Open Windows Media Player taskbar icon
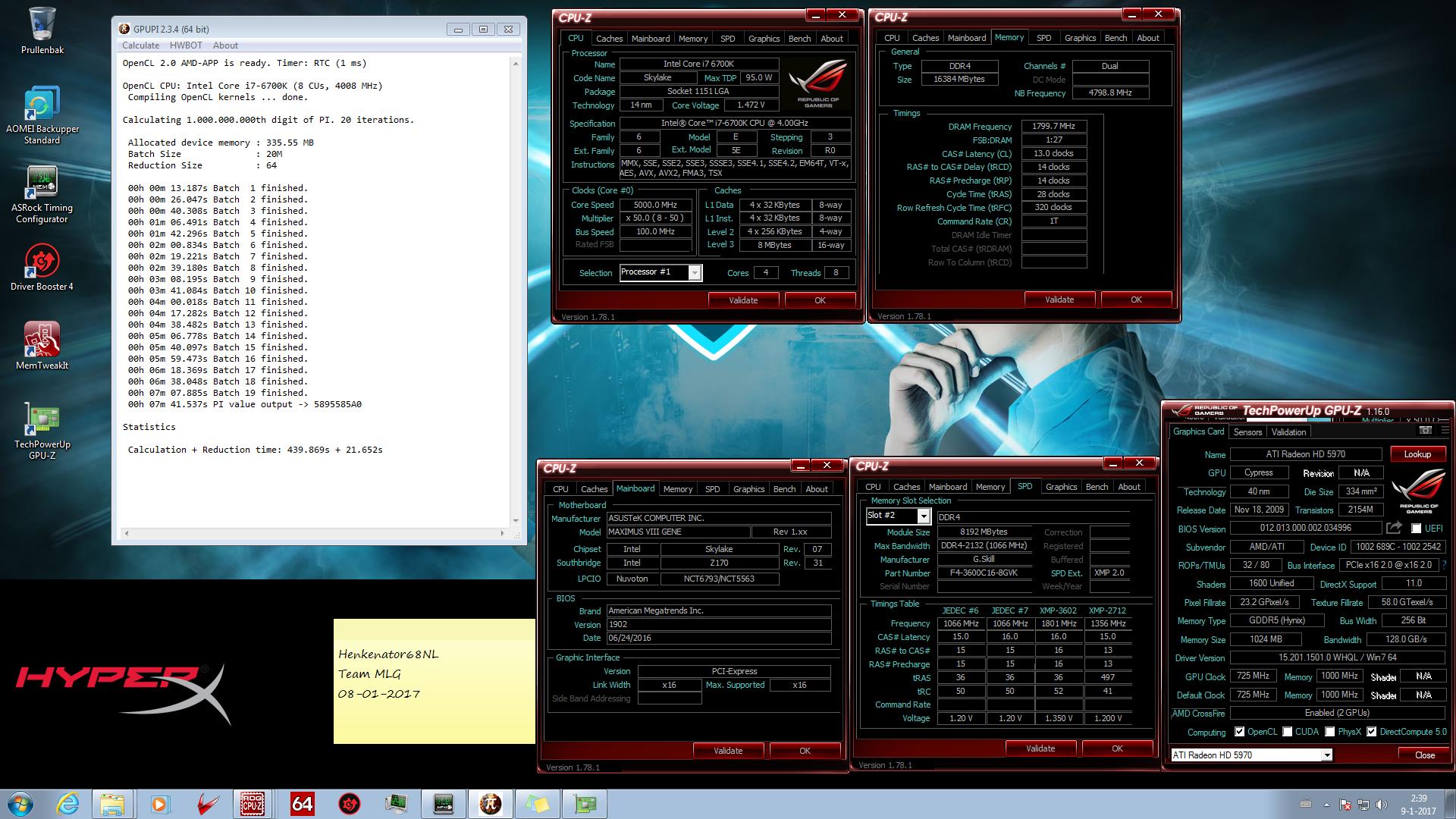Image resolution: width=1456 pixels, height=819 pixels. pos(159,804)
